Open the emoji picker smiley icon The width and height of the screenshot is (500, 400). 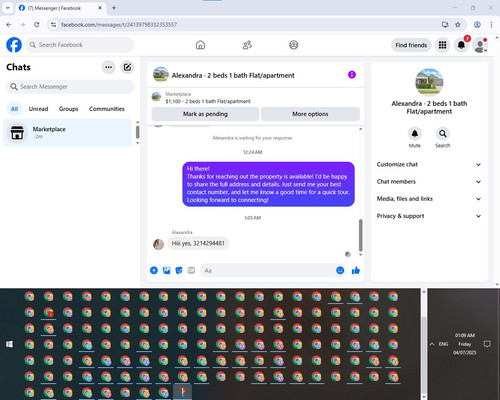click(x=340, y=270)
